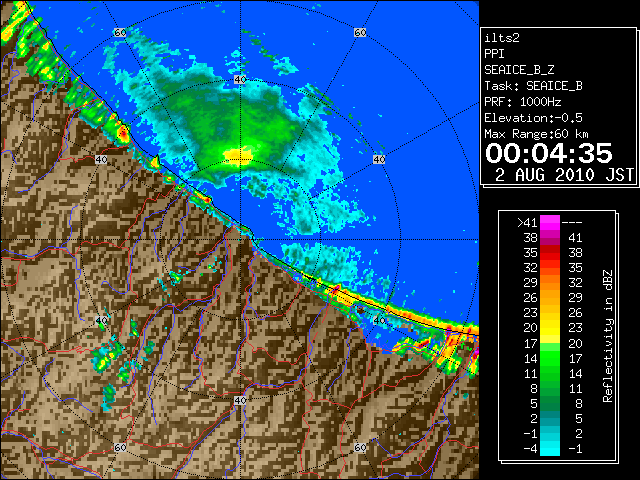Click the "PRF: 1000Hz" text
The image size is (640, 480).
click(x=523, y=102)
